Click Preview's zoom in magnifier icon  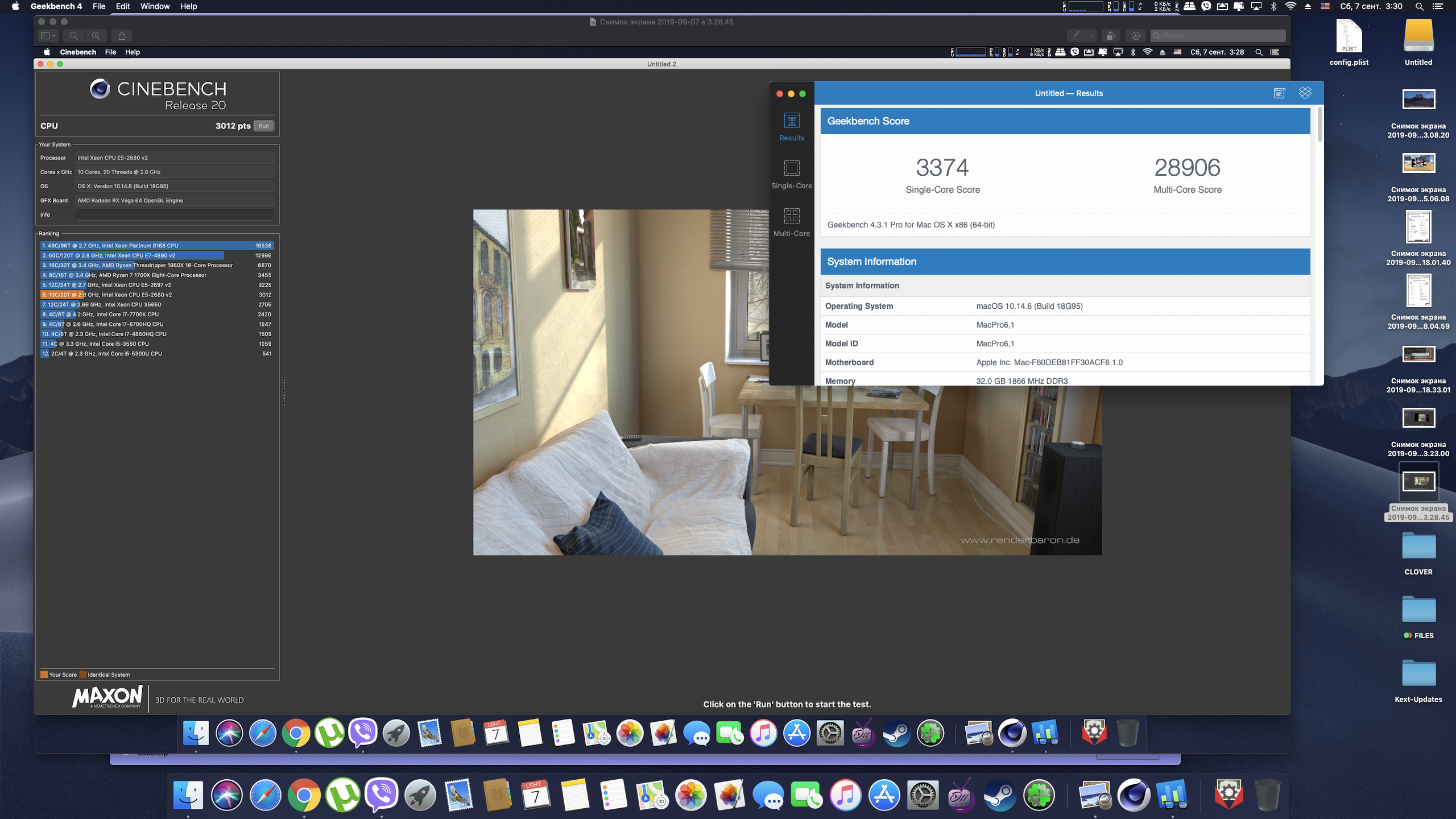(96, 36)
